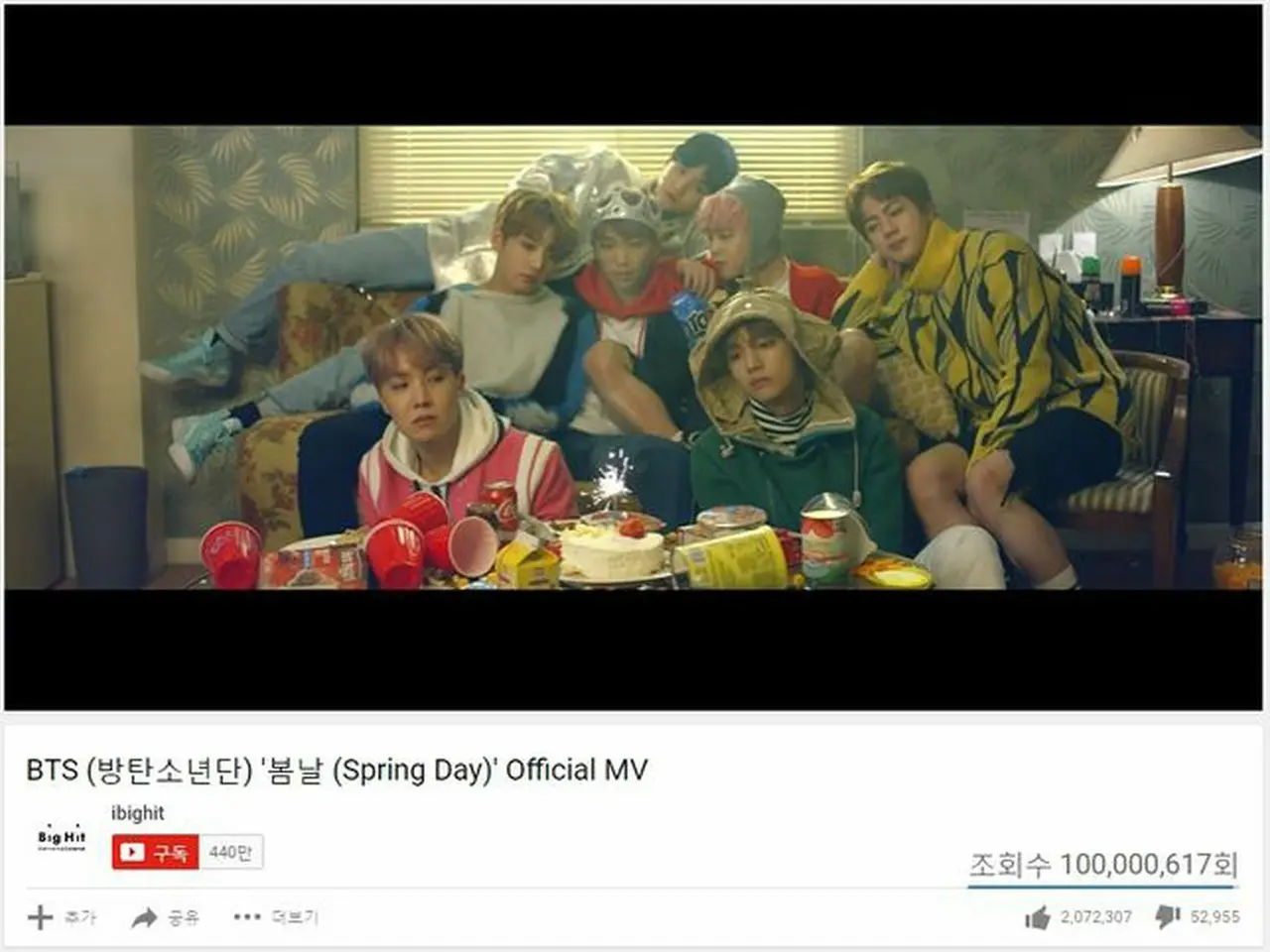Screen dimensions: 1270x952
Task: Expand the 더보기 more menu
Action: 295,917
